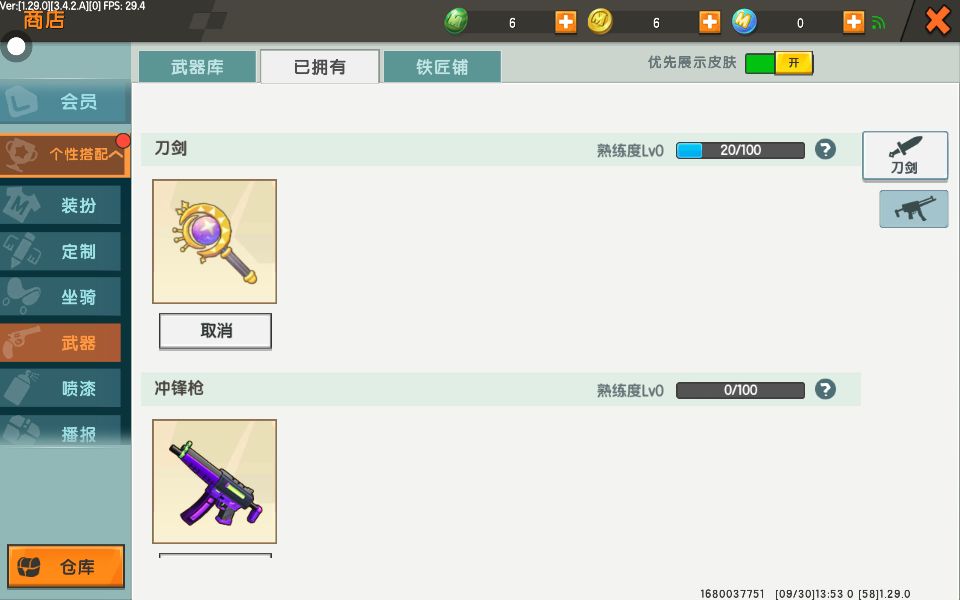The width and height of the screenshot is (960, 600).
Task: Tap the white circle floating button
Action: pos(16,47)
